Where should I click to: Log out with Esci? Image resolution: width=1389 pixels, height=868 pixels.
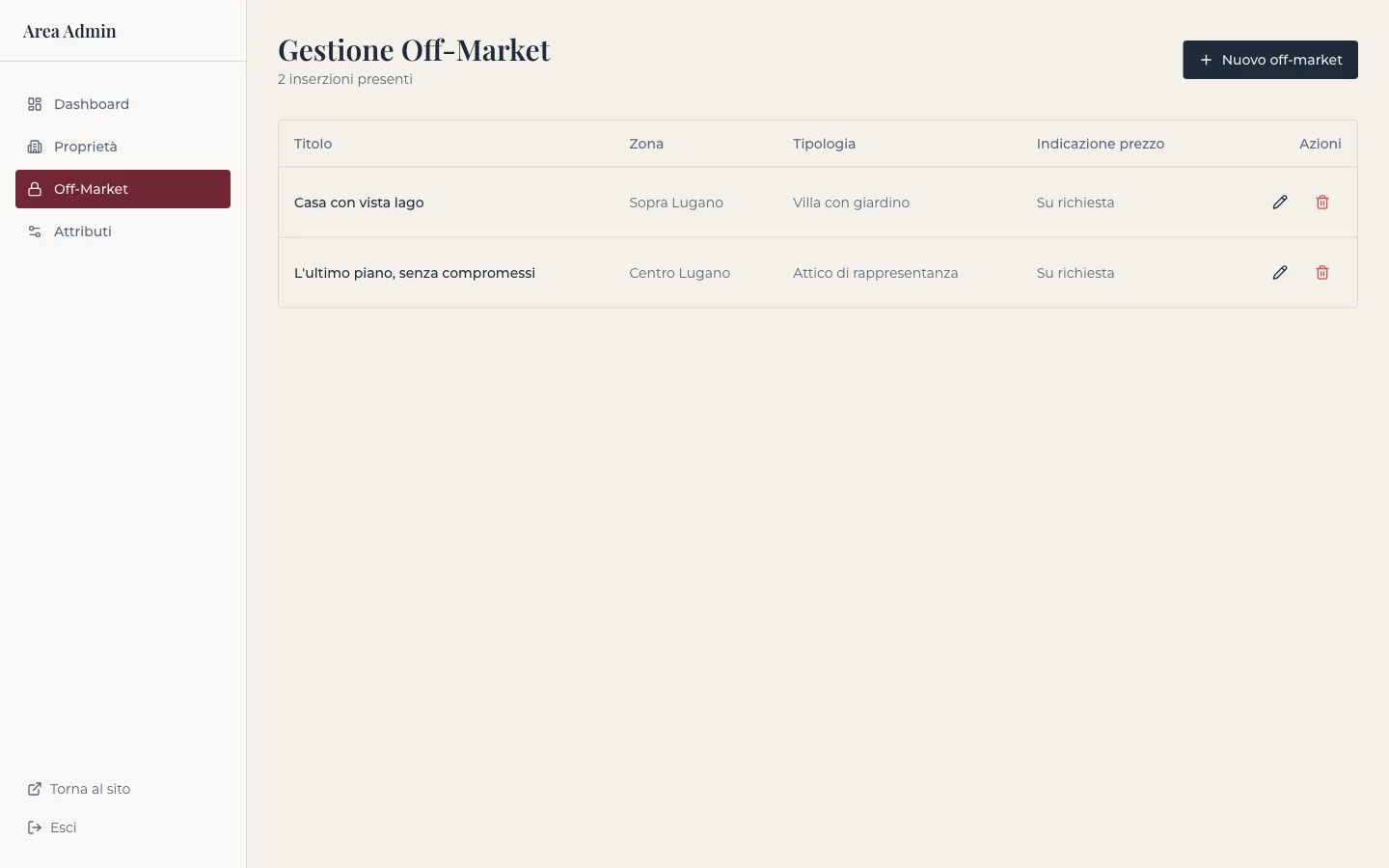coord(52,827)
